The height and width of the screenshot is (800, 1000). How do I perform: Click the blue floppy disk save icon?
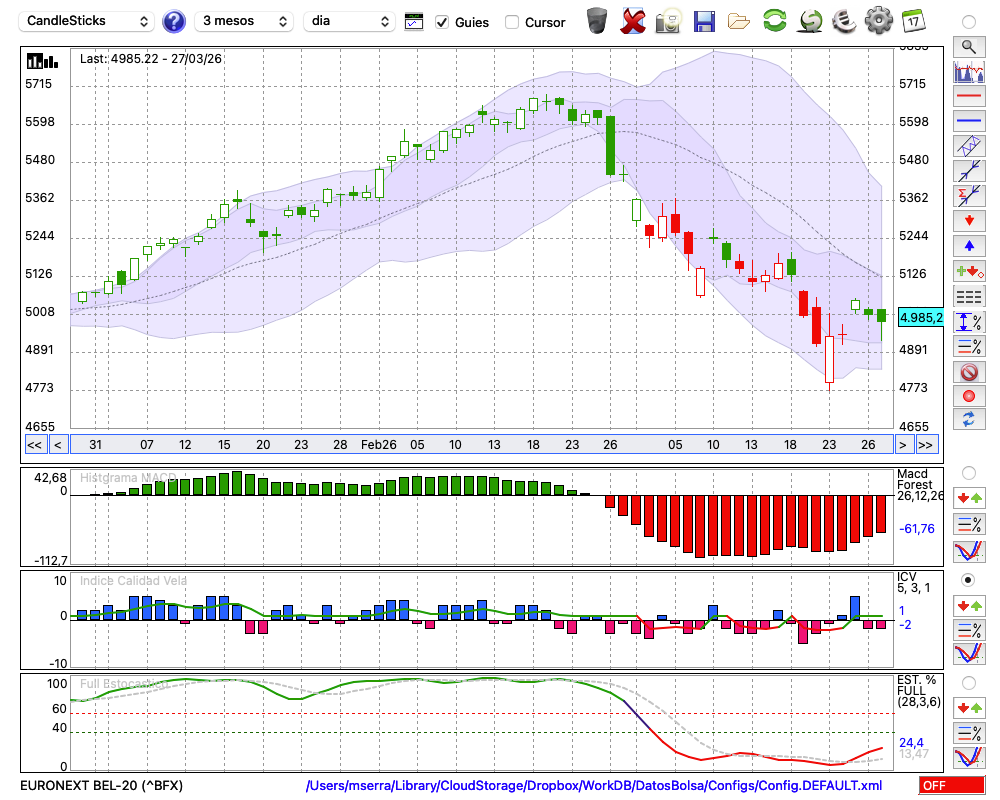point(704,20)
